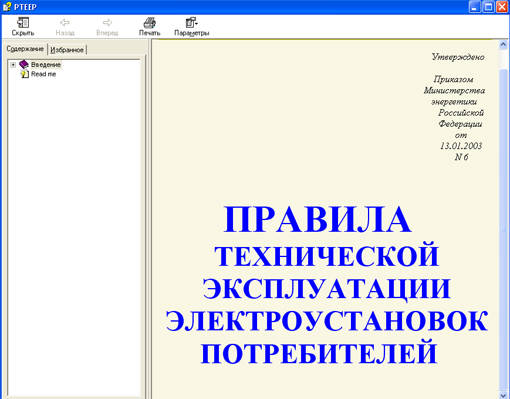
Task: Close the PTEEP window
Action: click(x=502, y=7)
